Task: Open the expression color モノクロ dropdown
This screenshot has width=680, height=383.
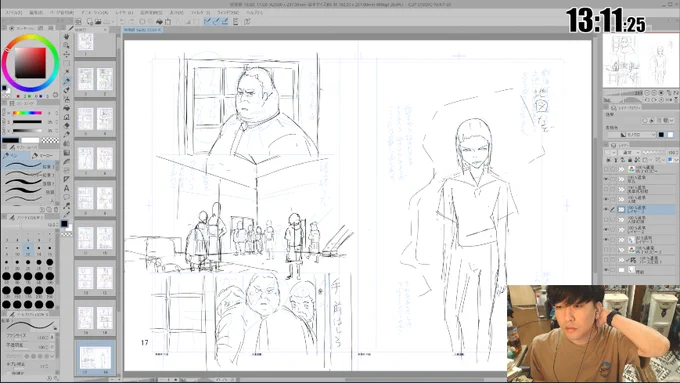Action: tap(638, 135)
